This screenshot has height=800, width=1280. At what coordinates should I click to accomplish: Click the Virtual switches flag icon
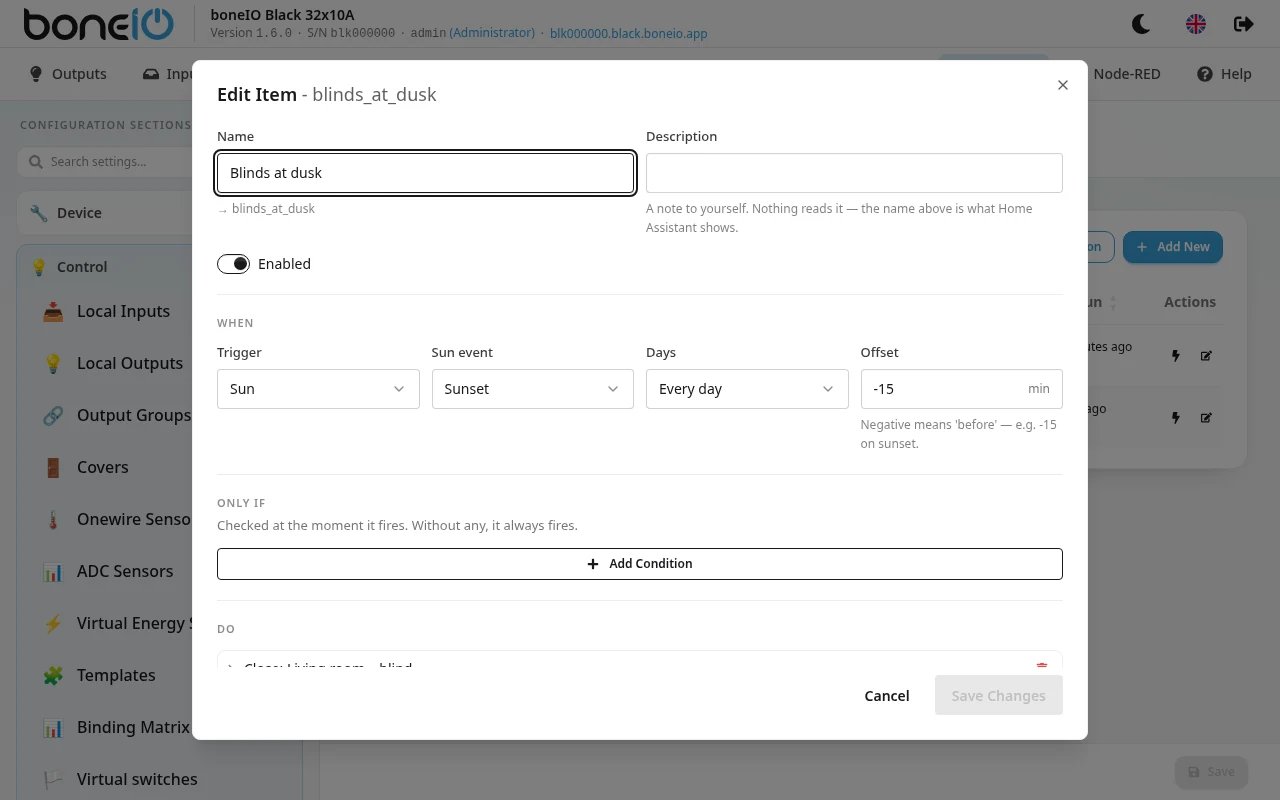(x=53, y=780)
